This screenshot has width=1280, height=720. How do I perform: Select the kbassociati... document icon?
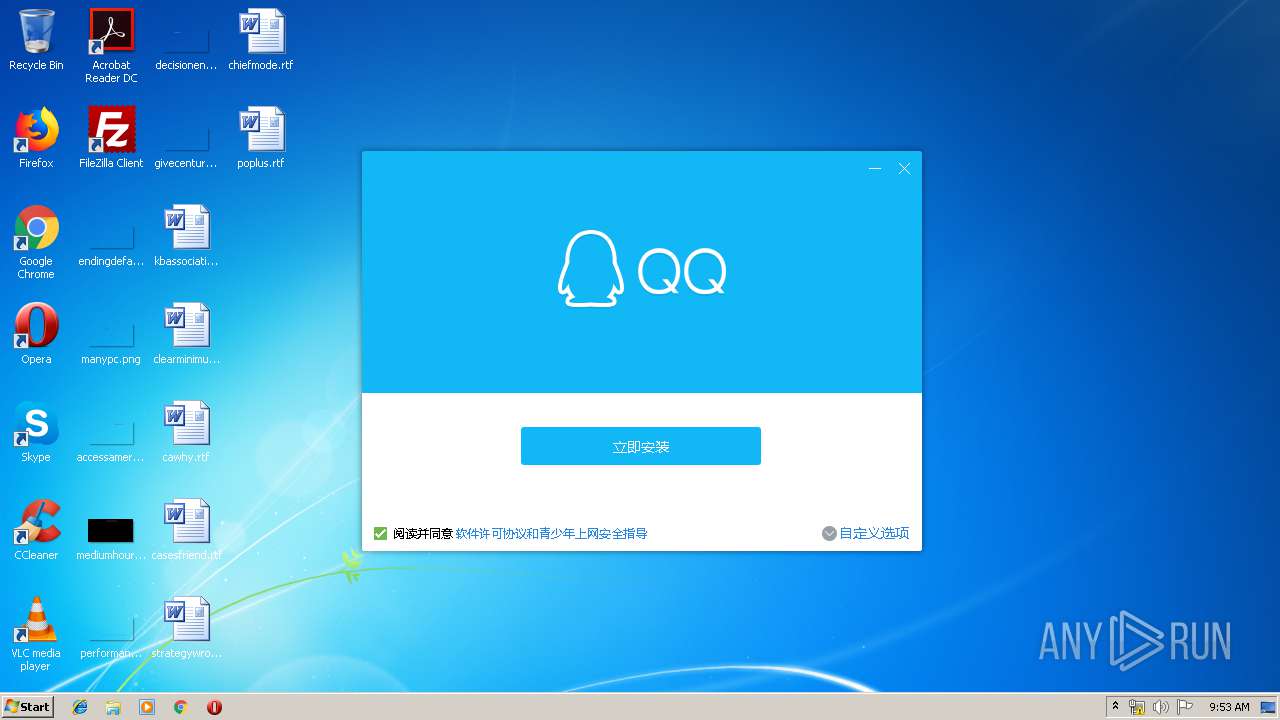(x=186, y=236)
